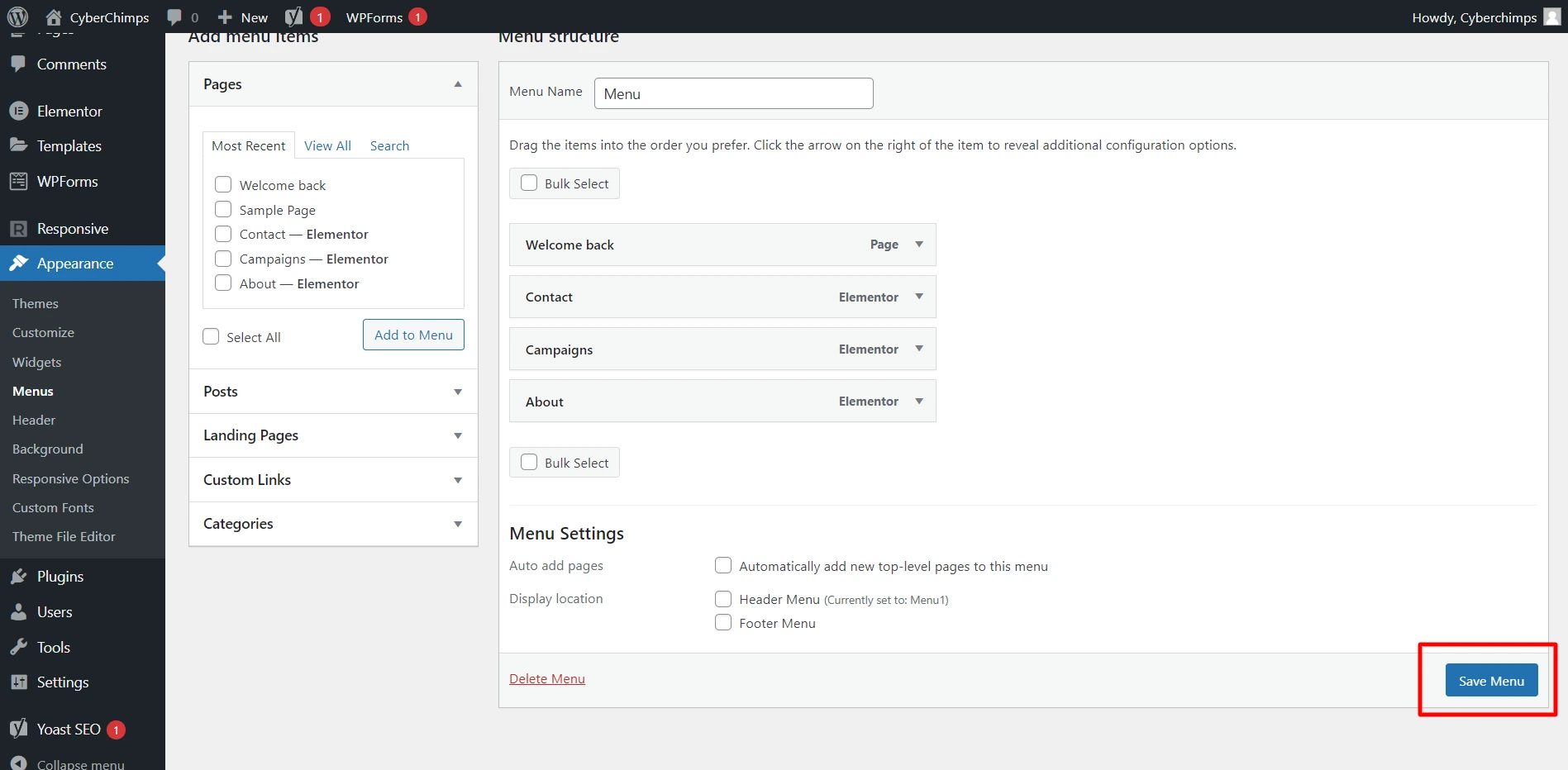Open the comments bubble in admin bar

point(174,17)
